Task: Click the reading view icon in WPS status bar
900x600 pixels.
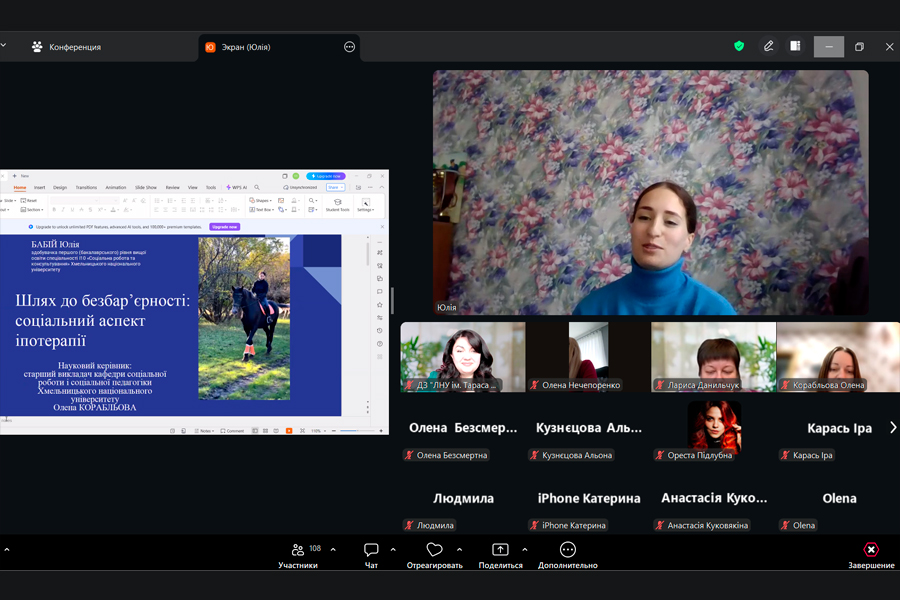Action: click(x=276, y=431)
